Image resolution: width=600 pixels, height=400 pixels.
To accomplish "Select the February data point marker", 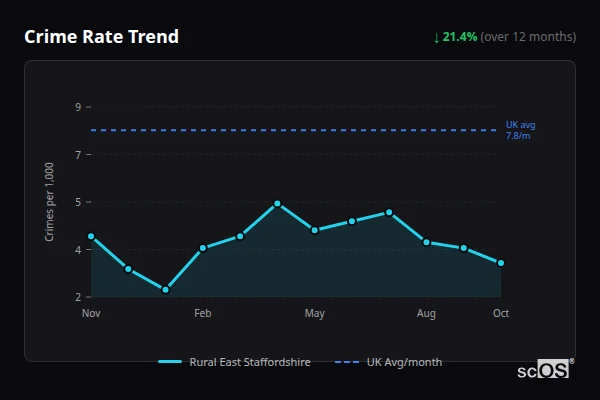I will coord(203,248).
